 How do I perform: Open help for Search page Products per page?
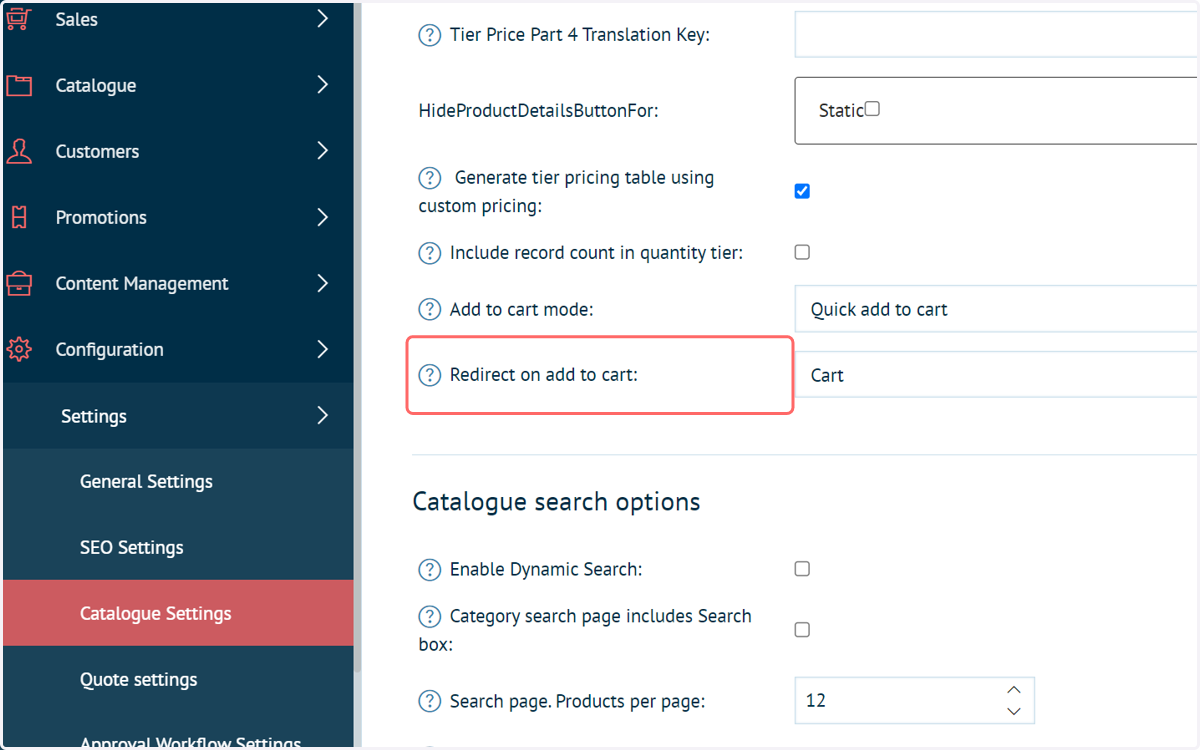[429, 701]
